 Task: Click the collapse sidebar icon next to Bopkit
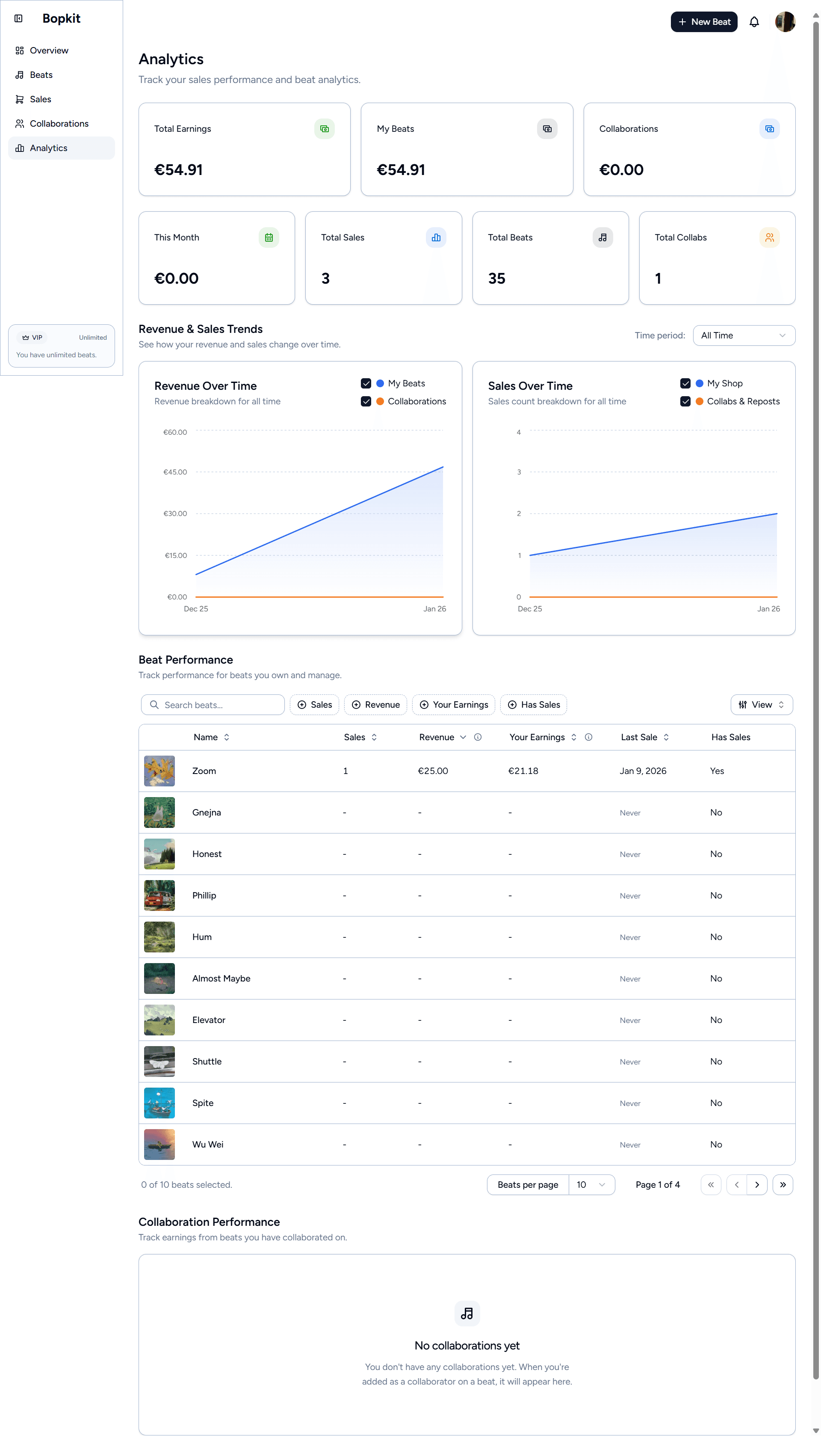[19, 18]
